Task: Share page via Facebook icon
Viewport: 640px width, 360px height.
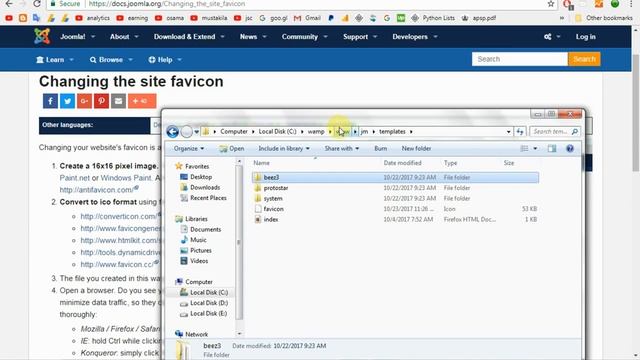Action: click(50, 101)
